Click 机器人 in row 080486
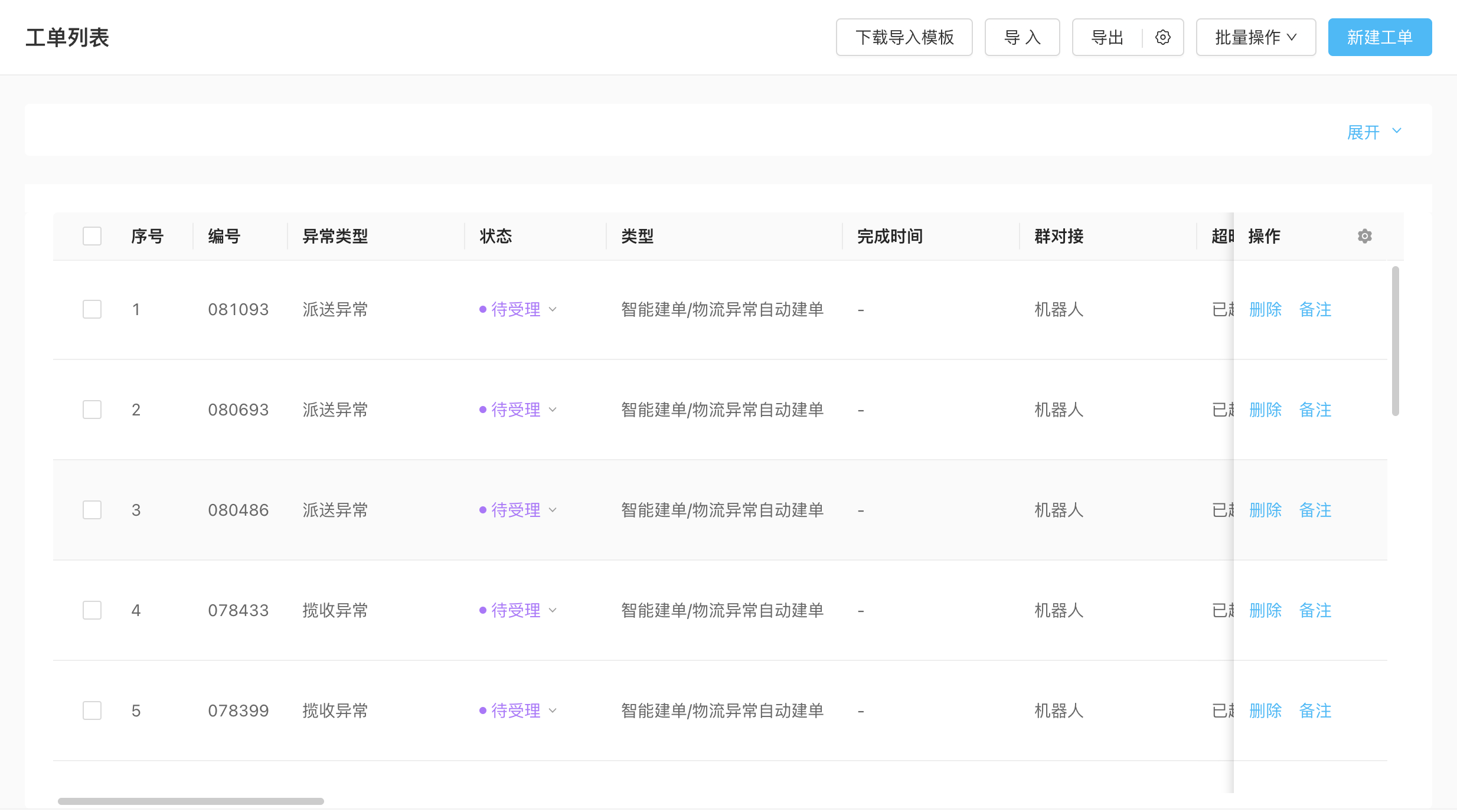This screenshot has height=812, width=1457. point(1059,510)
